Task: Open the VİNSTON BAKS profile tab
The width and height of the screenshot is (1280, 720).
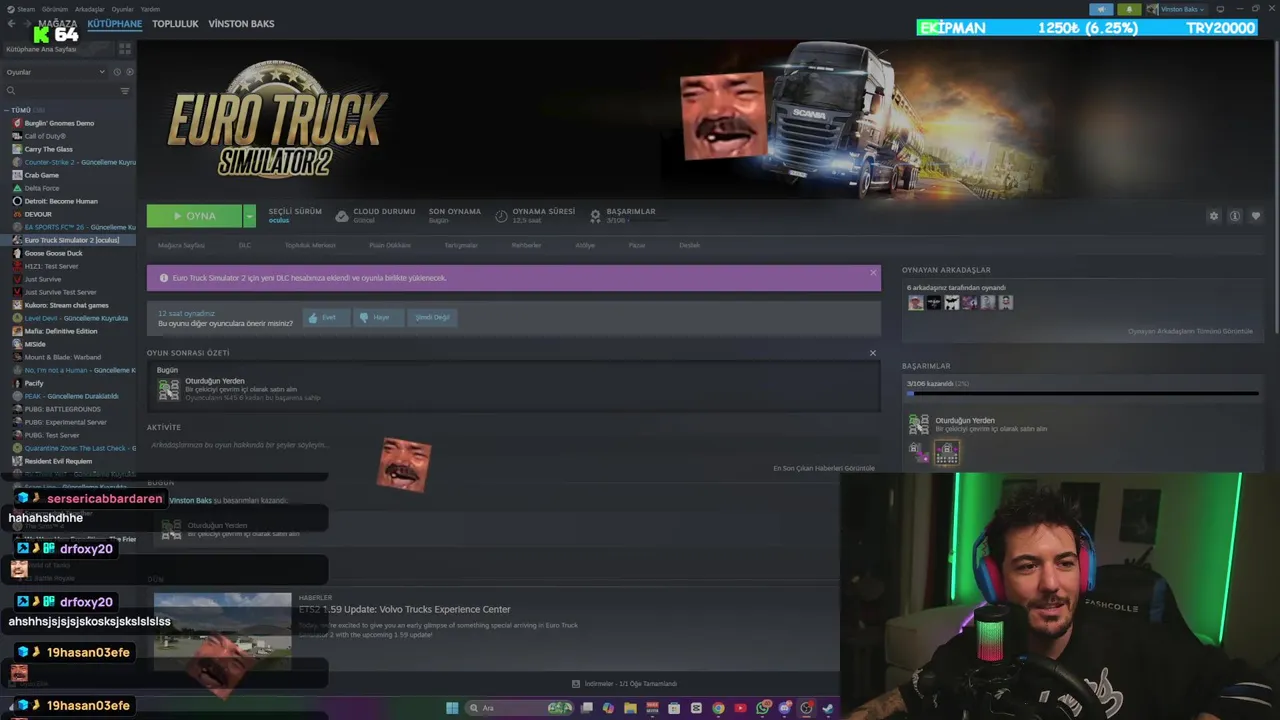Action: (241, 24)
